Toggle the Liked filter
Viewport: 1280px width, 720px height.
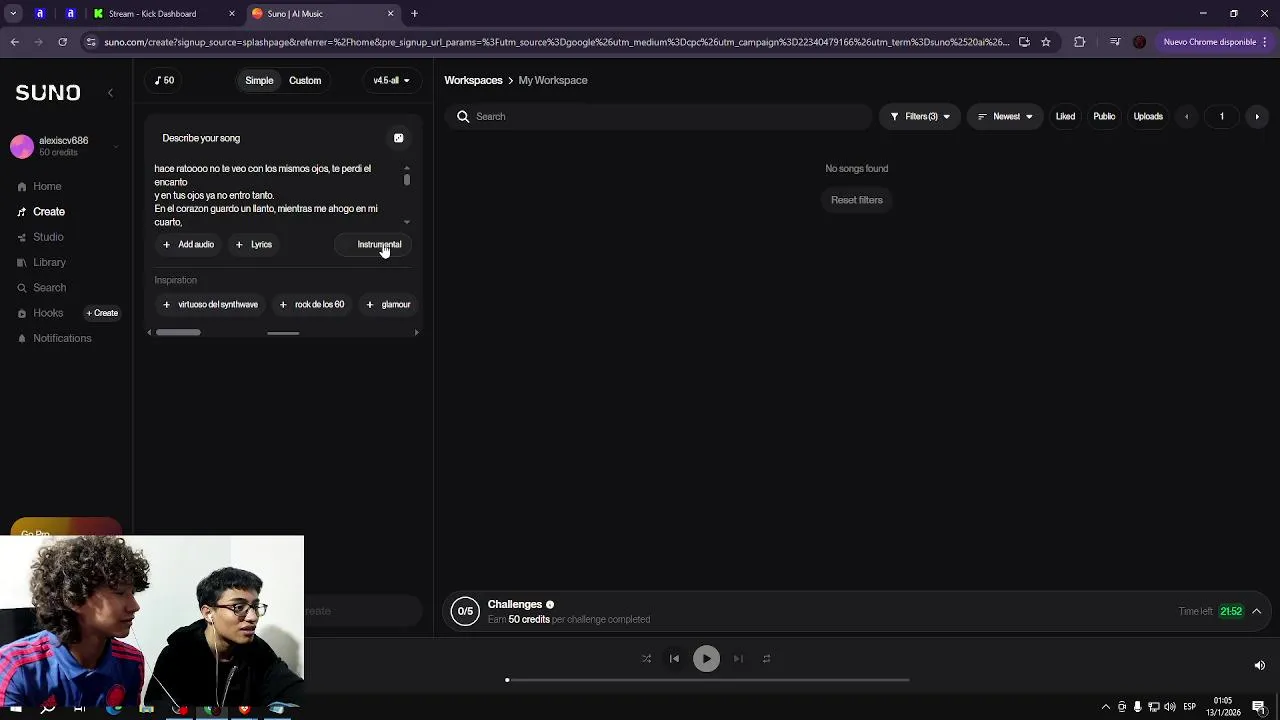[x=1065, y=116]
